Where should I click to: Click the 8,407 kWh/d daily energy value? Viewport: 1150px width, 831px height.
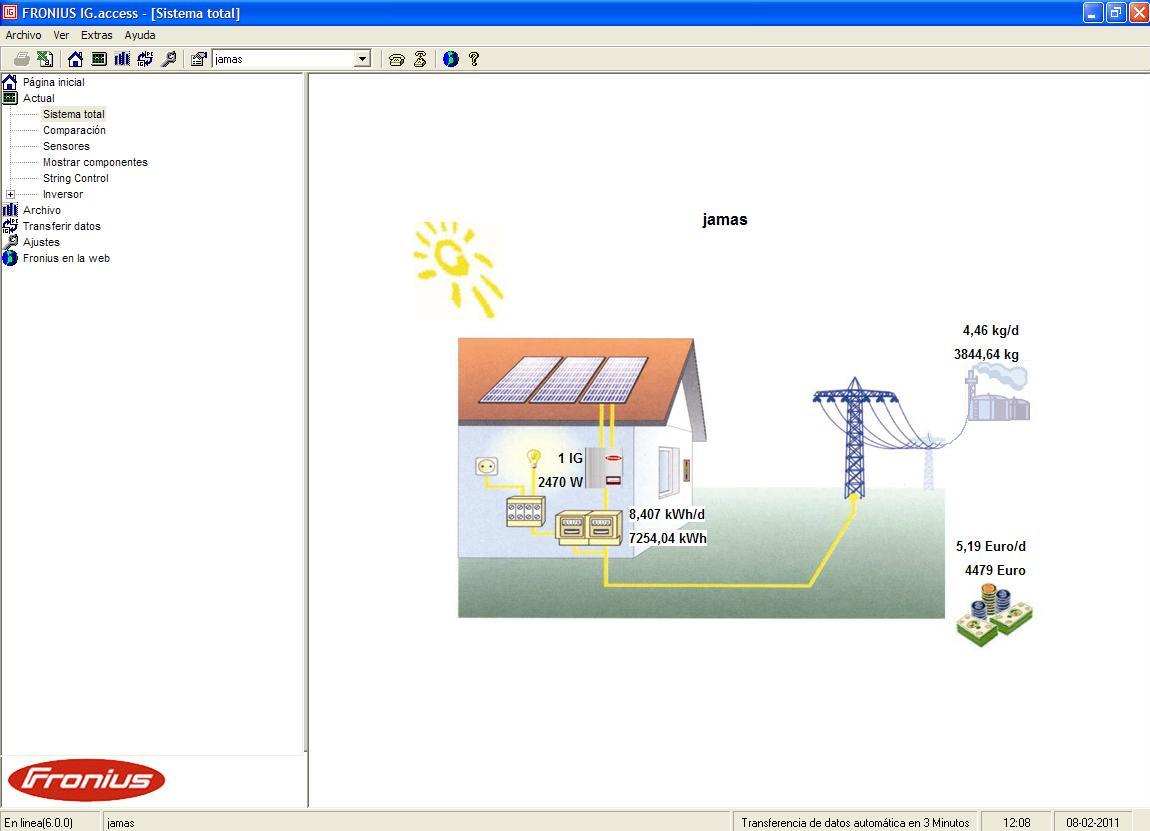(667, 515)
